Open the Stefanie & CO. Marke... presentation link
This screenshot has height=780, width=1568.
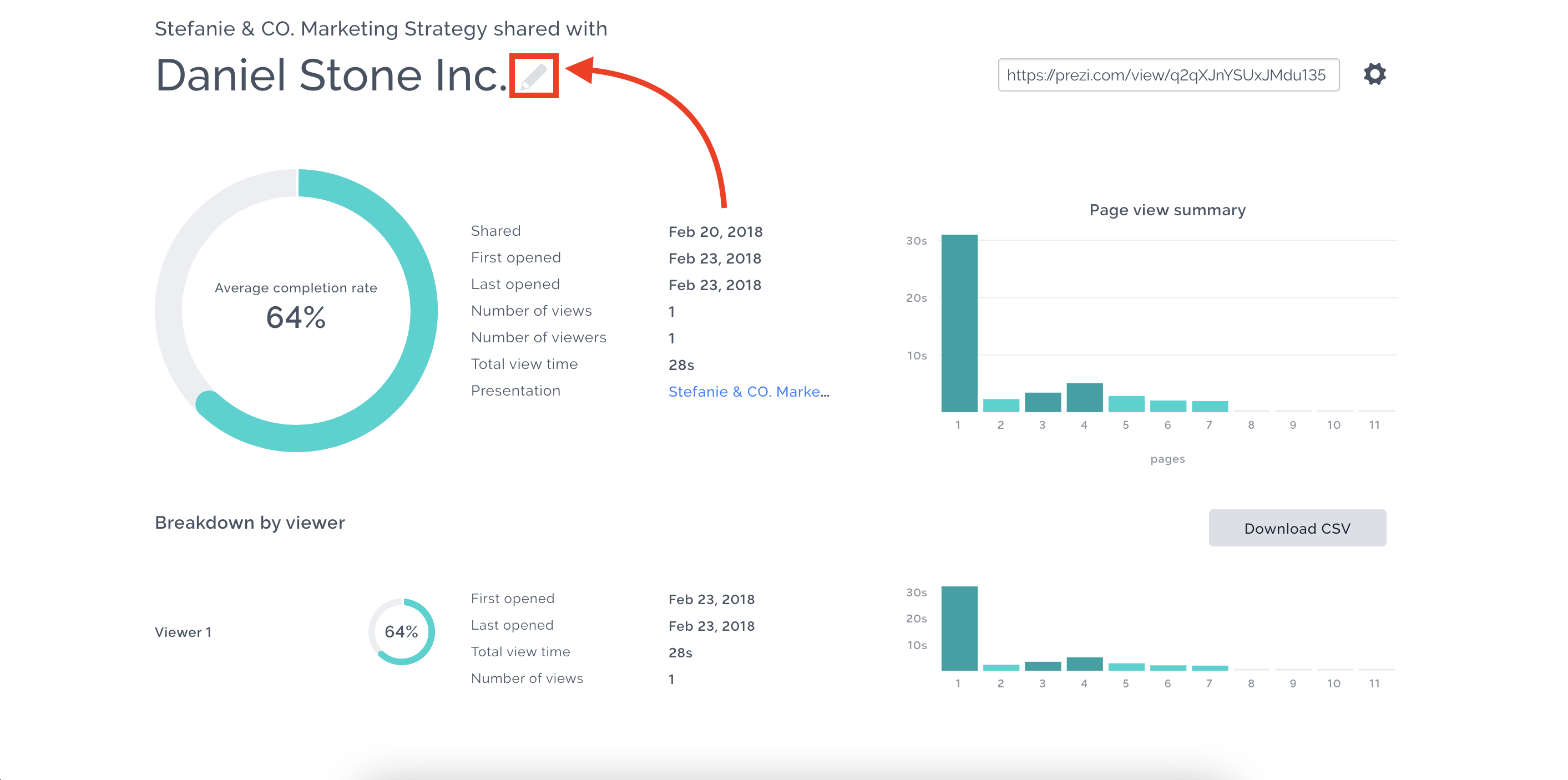click(748, 391)
